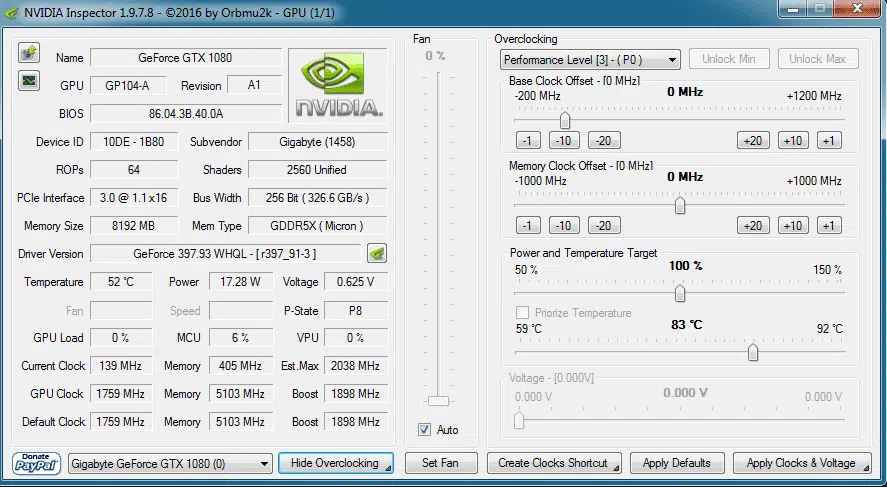Click the Memory Size value 8192 MB

(x=134, y=226)
